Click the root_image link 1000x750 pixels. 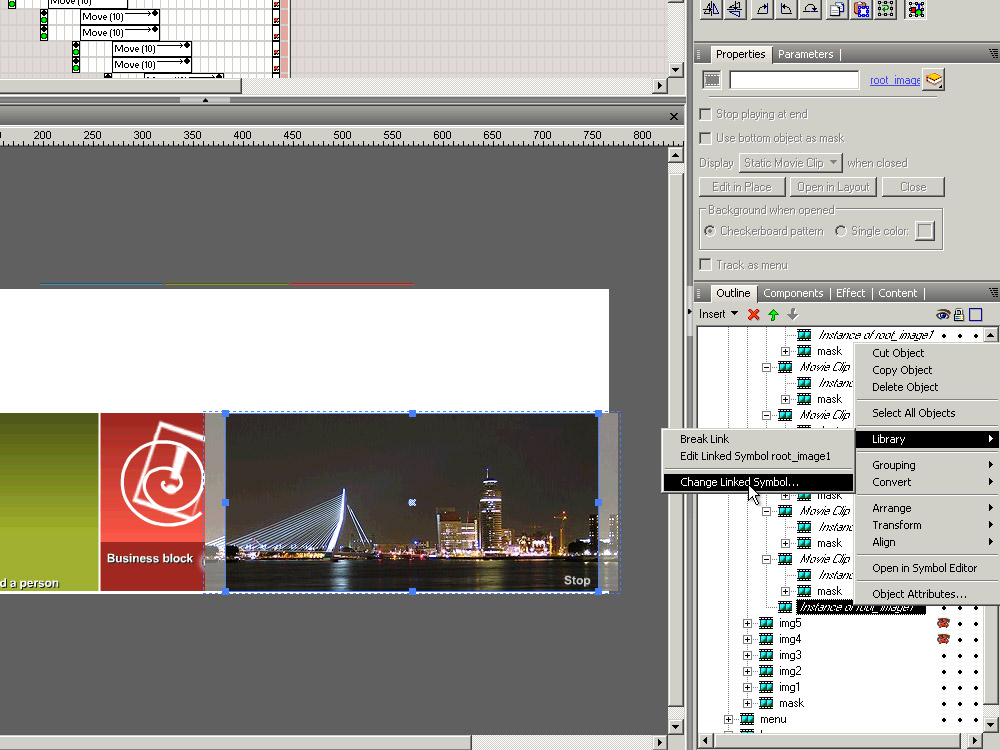tap(894, 80)
